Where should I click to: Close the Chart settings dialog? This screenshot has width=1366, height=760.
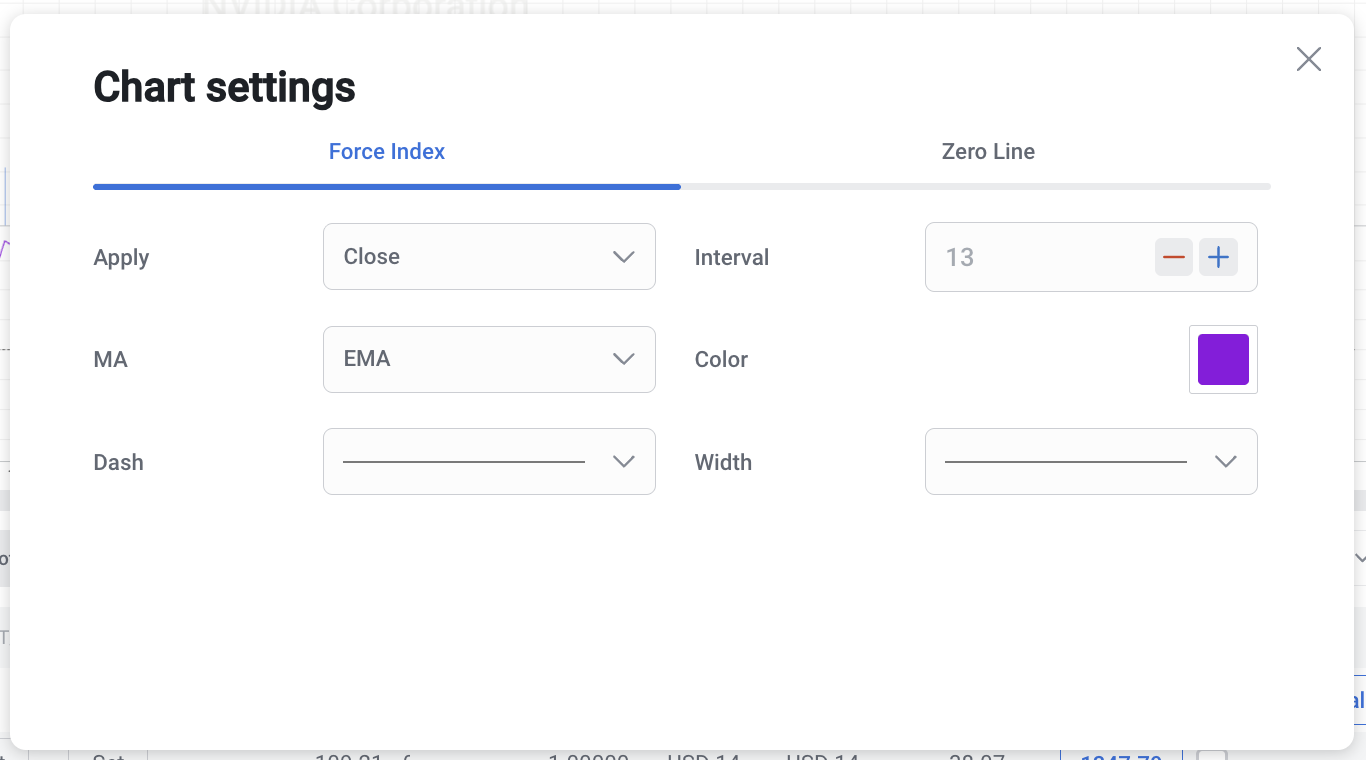pos(1308,60)
